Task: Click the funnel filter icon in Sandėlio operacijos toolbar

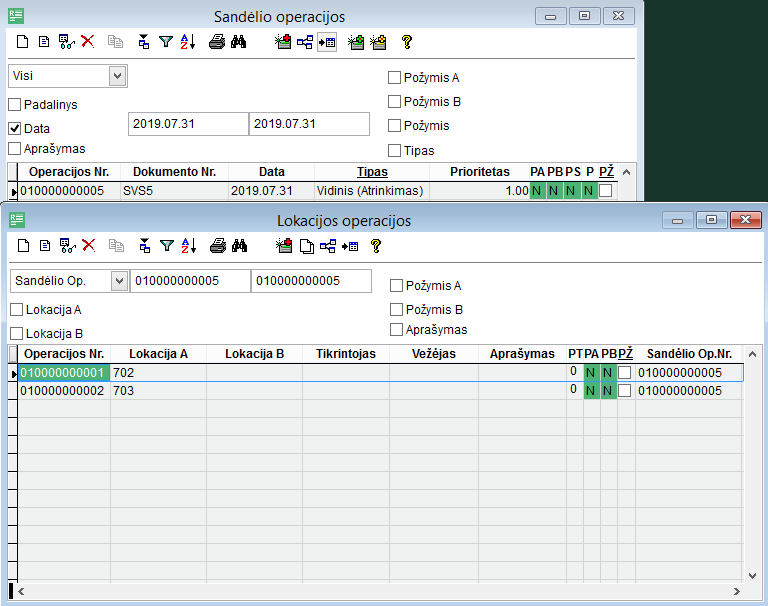Action: (x=166, y=42)
